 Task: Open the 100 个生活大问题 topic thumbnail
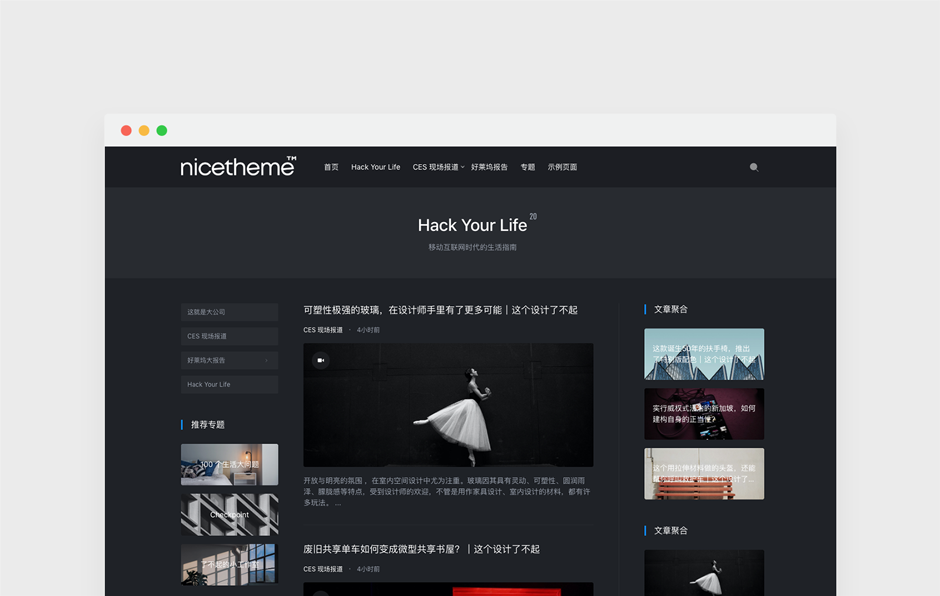tap(229, 466)
